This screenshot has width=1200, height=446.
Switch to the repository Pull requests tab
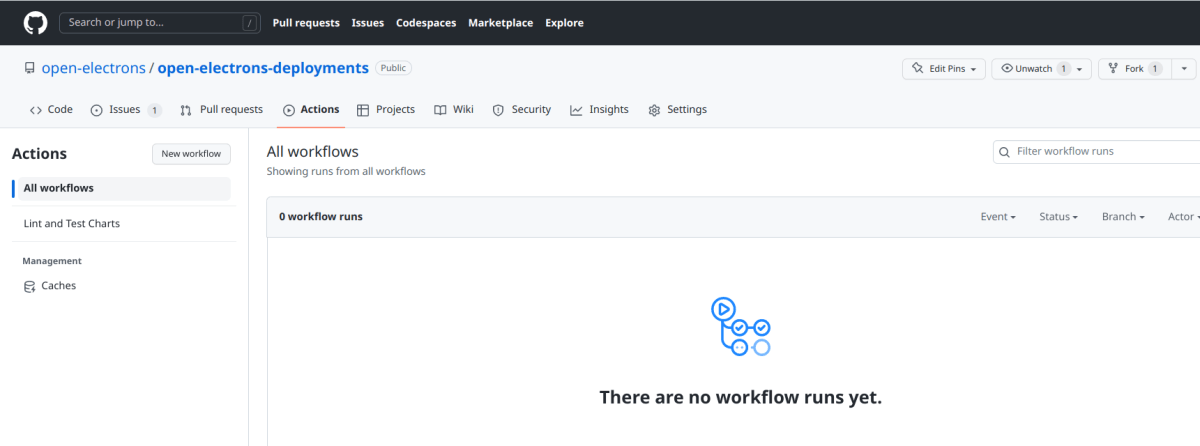click(221, 110)
